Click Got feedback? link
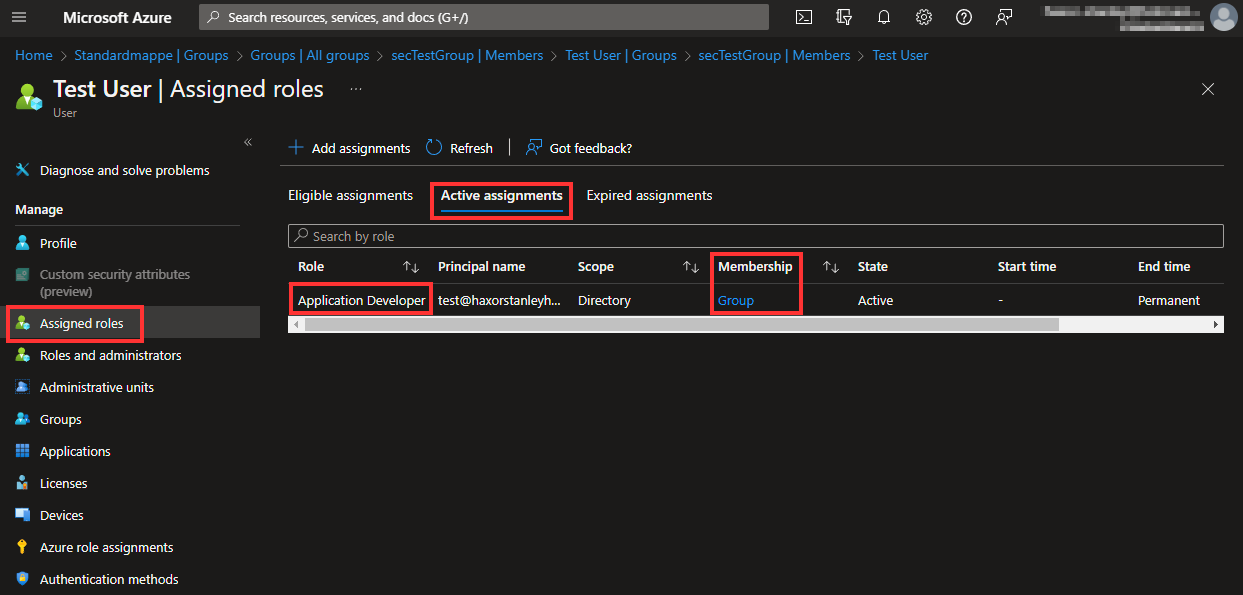 [579, 148]
